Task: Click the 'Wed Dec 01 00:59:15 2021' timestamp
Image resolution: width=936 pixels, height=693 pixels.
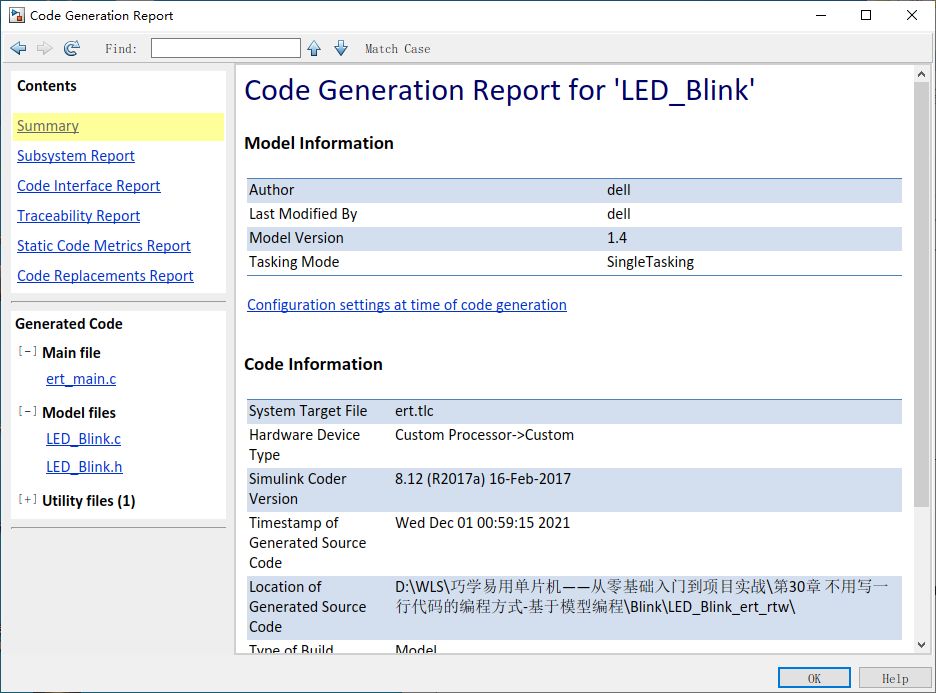Action: click(482, 523)
